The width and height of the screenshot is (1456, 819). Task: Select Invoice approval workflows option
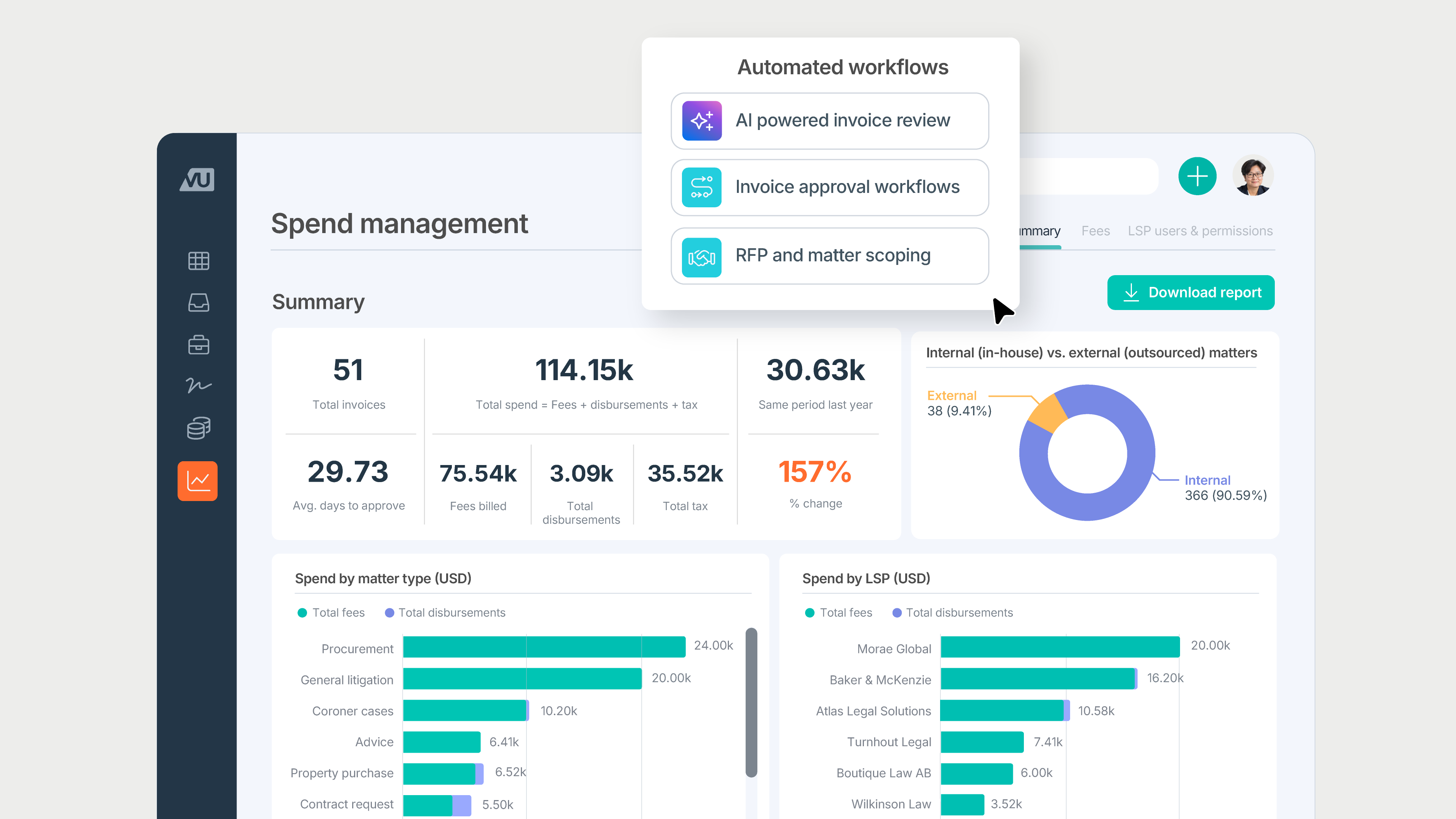[847, 187]
